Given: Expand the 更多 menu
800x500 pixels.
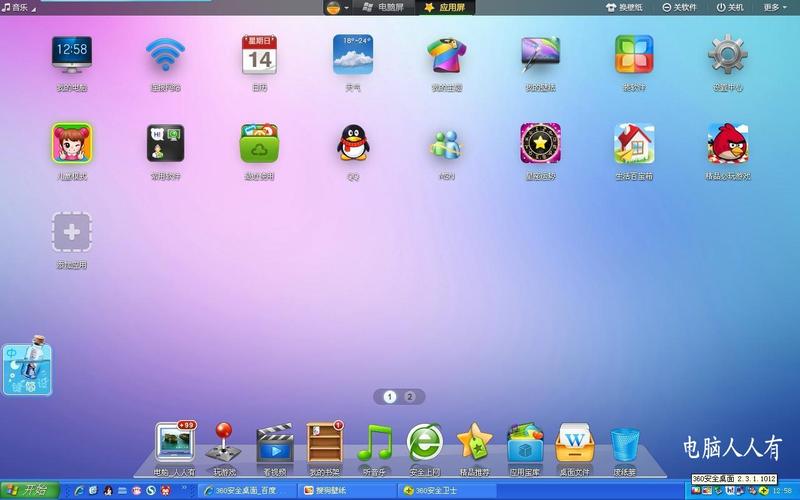Looking at the screenshot, I should [775, 7].
